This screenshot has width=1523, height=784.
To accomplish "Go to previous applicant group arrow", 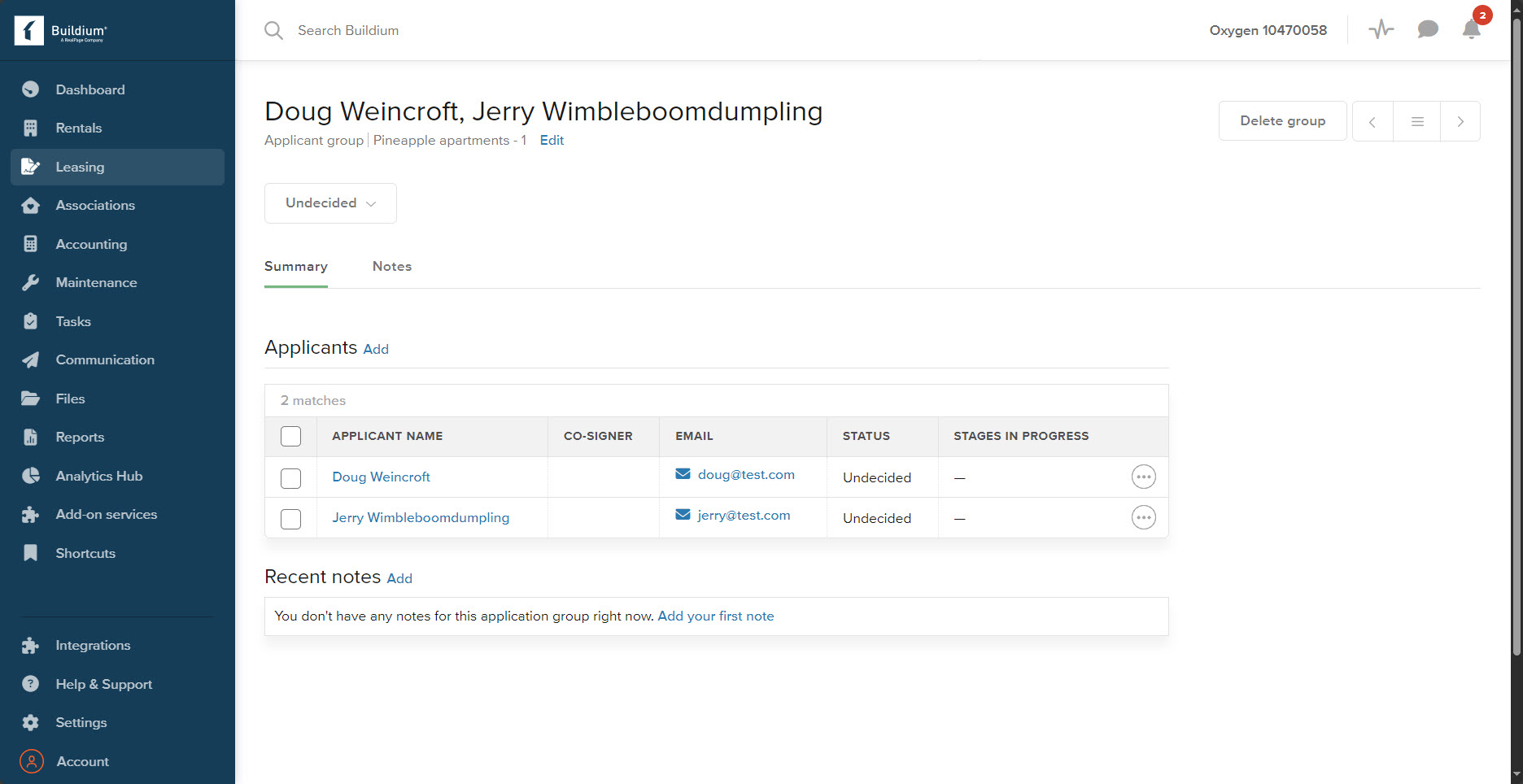I will 1372,121.
